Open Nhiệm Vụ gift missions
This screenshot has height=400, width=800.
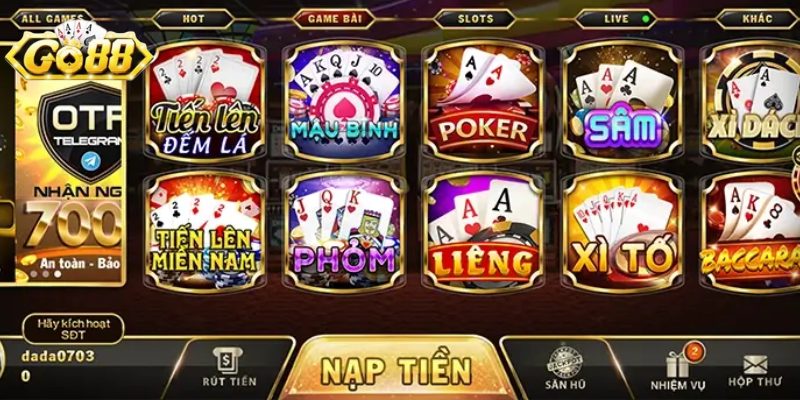tap(678, 368)
